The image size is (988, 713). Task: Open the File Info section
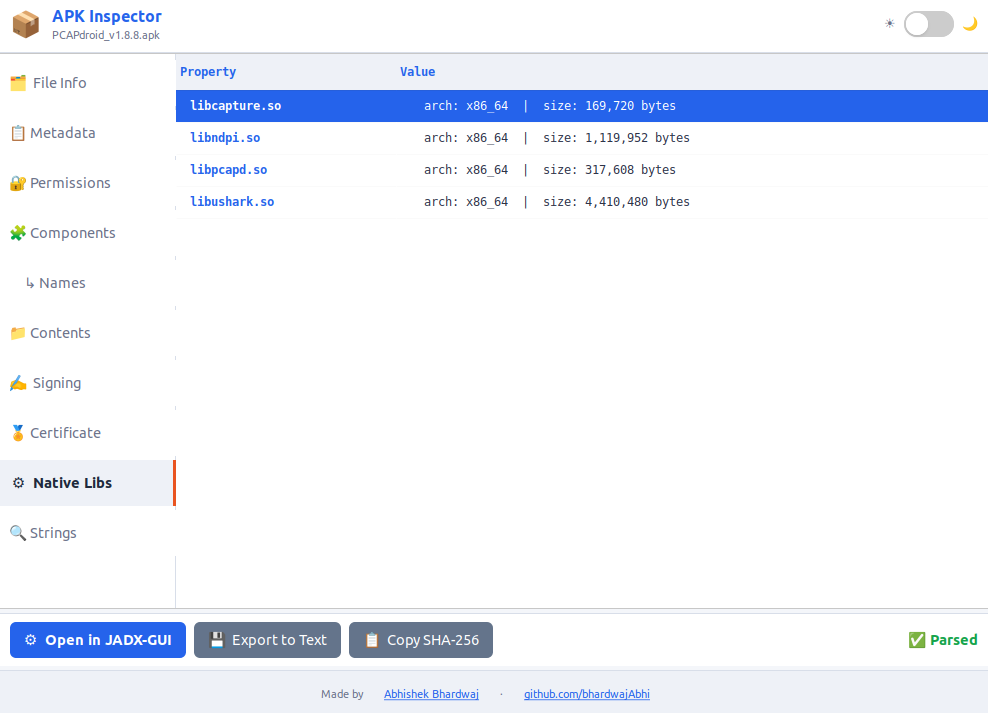click(88, 83)
